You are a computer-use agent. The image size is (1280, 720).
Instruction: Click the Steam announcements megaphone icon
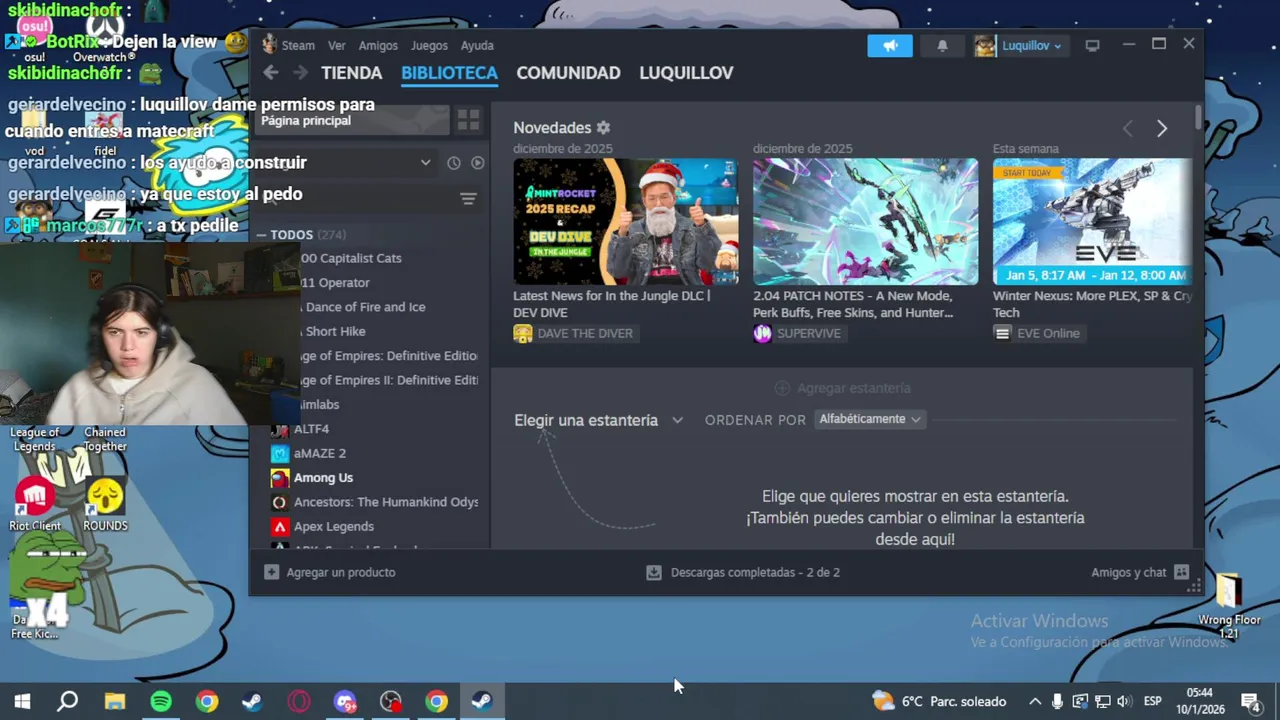click(890, 45)
